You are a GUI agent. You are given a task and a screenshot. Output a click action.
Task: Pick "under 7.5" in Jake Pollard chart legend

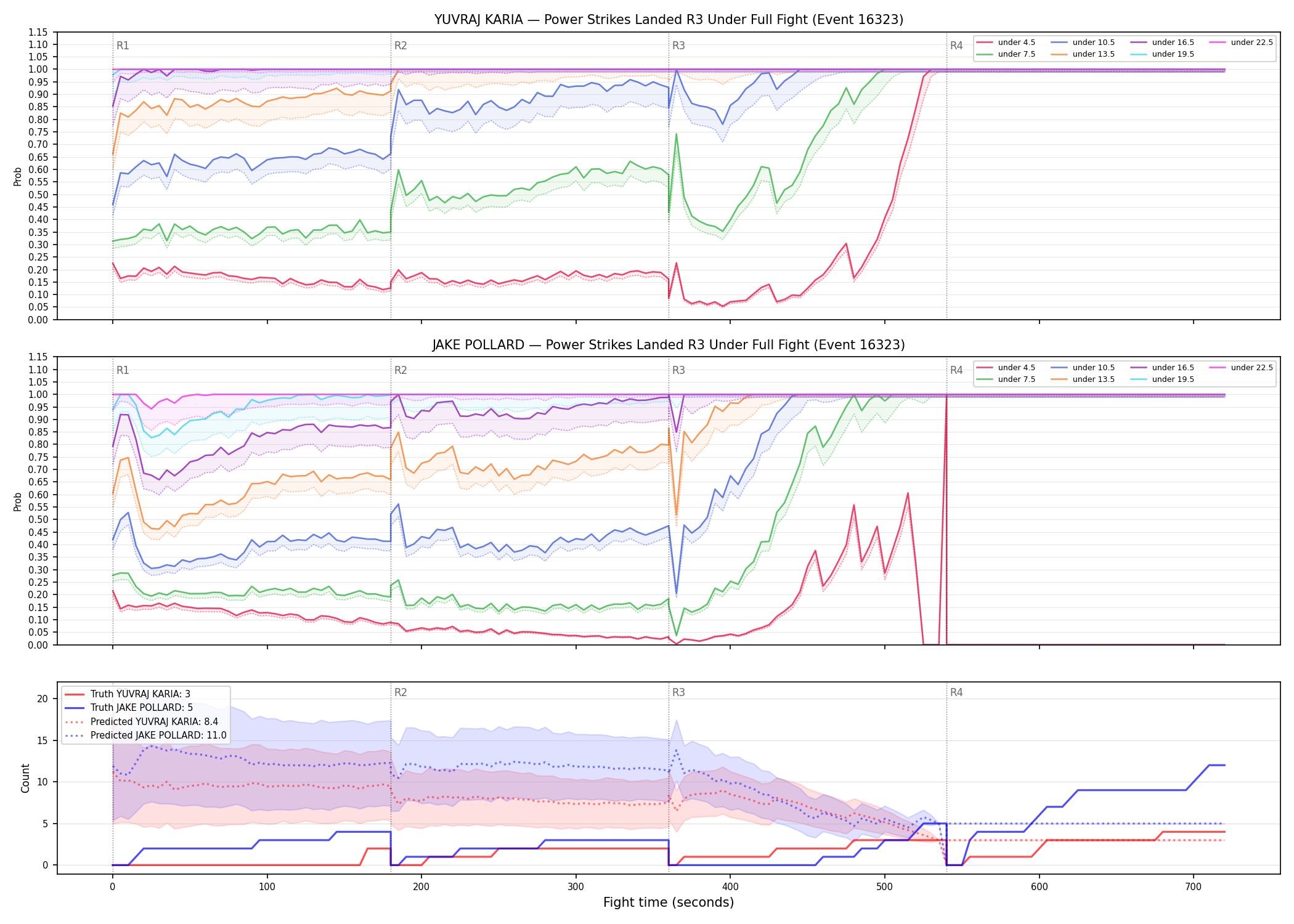(x=1006, y=379)
